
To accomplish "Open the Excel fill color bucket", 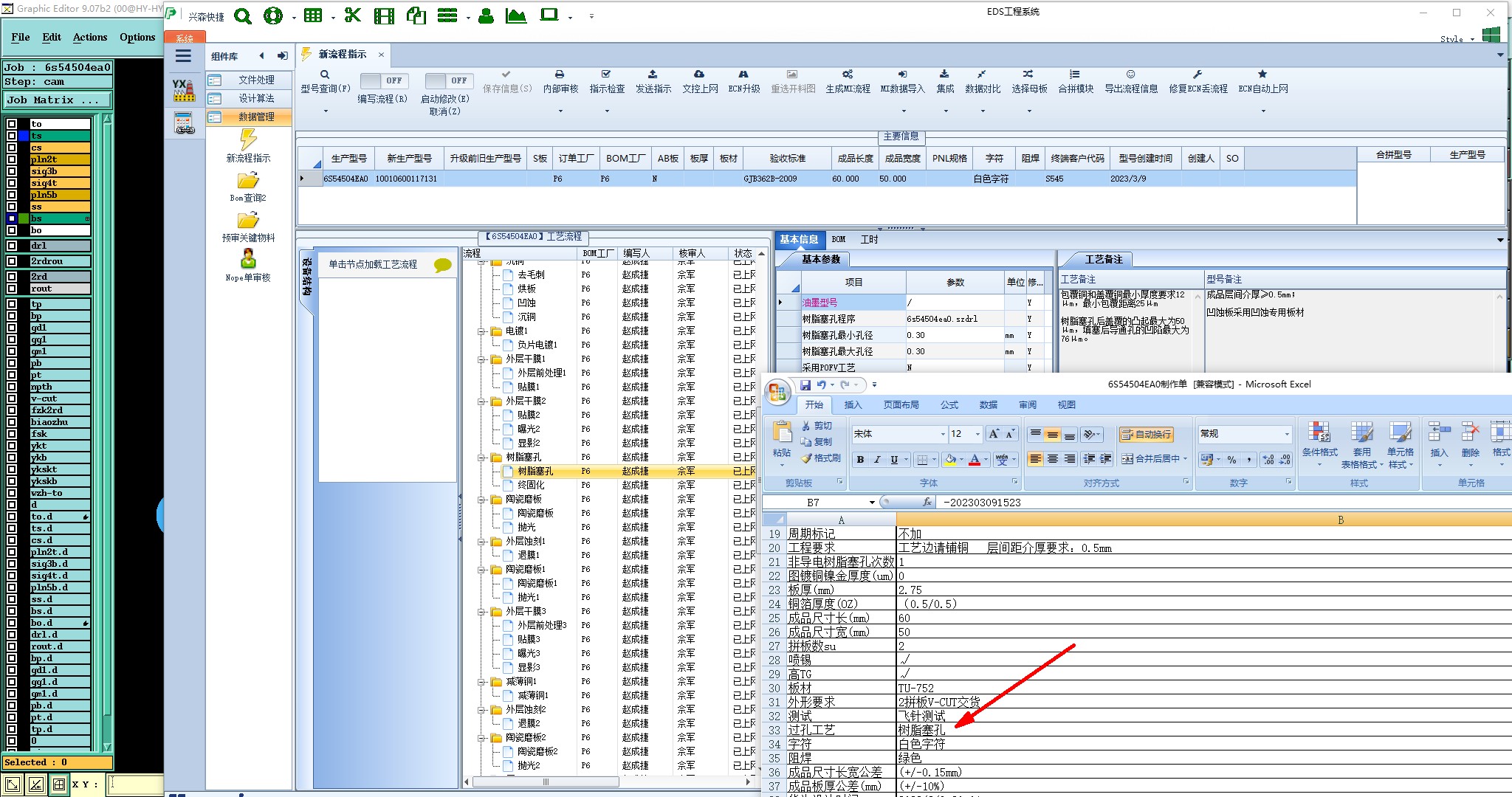I will [950, 460].
